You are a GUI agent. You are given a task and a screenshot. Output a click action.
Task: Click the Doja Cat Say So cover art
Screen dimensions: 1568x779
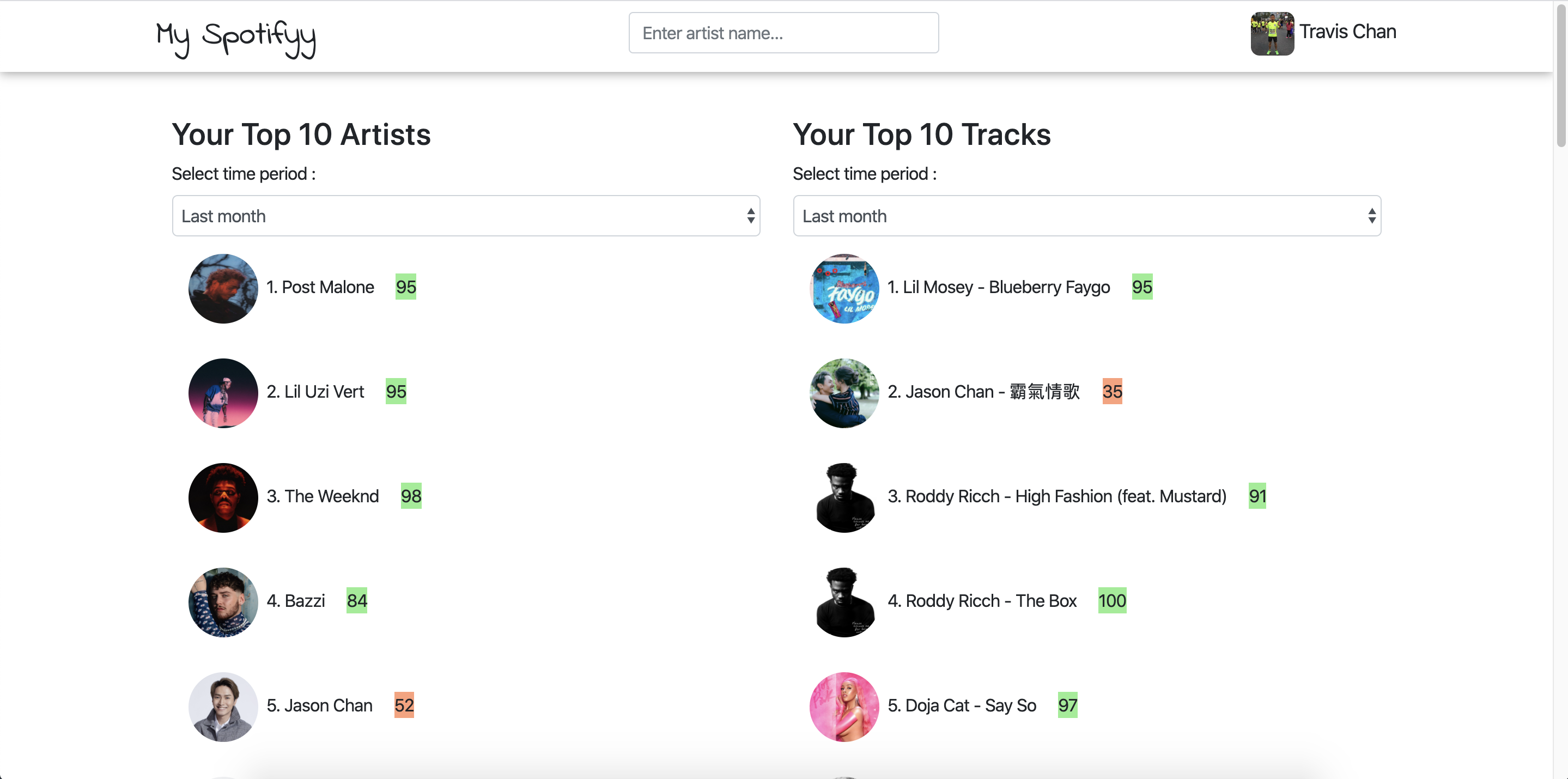click(844, 707)
